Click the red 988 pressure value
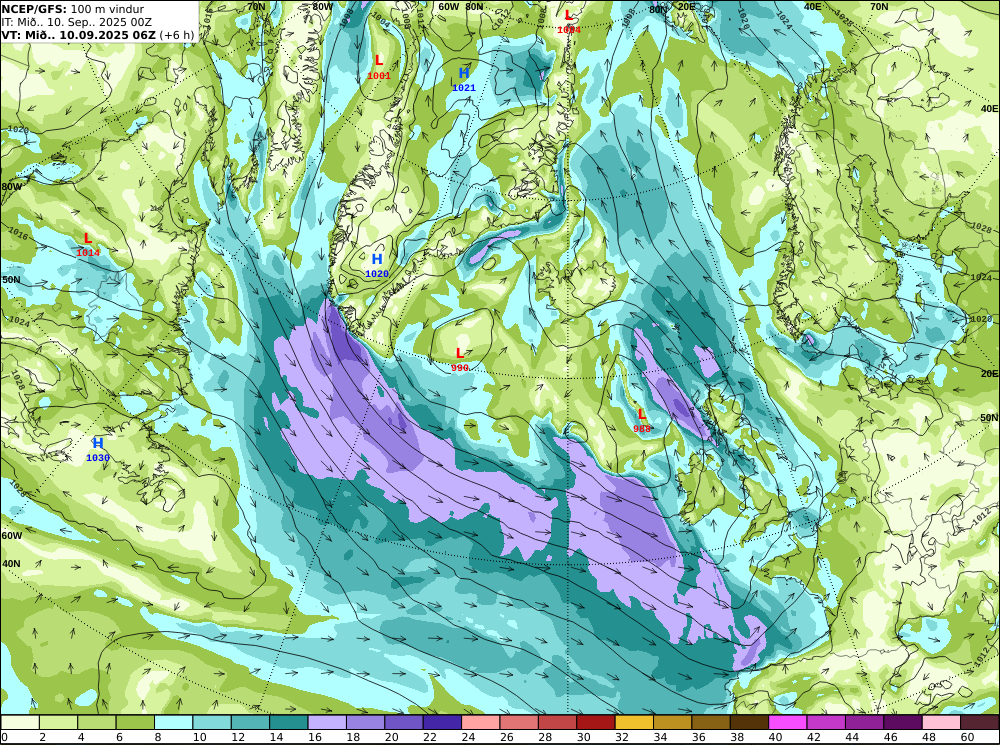Image resolution: width=1000 pixels, height=745 pixels. coord(642,429)
